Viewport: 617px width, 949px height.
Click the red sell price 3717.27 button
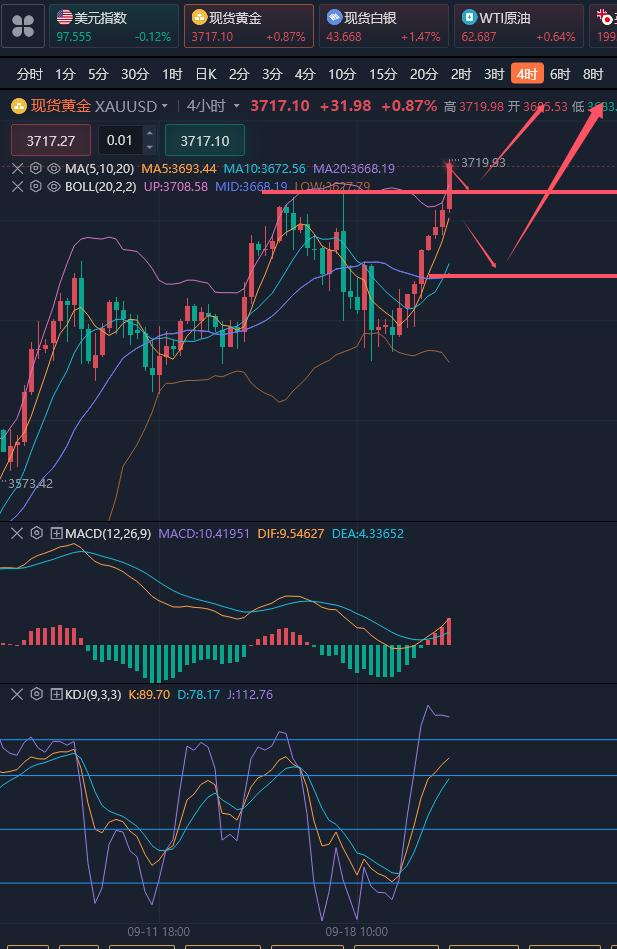pyautogui.click(x=51, y=140)
